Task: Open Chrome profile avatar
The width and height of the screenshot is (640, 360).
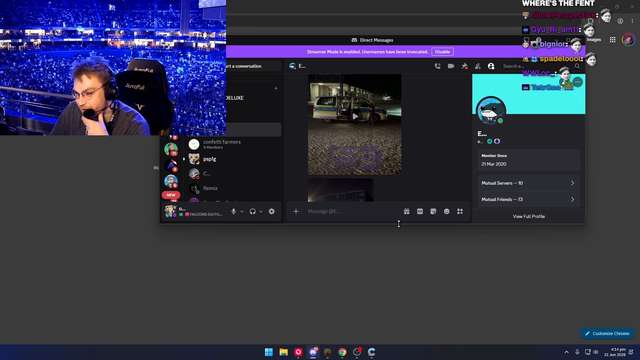Action: coord(629,40)
